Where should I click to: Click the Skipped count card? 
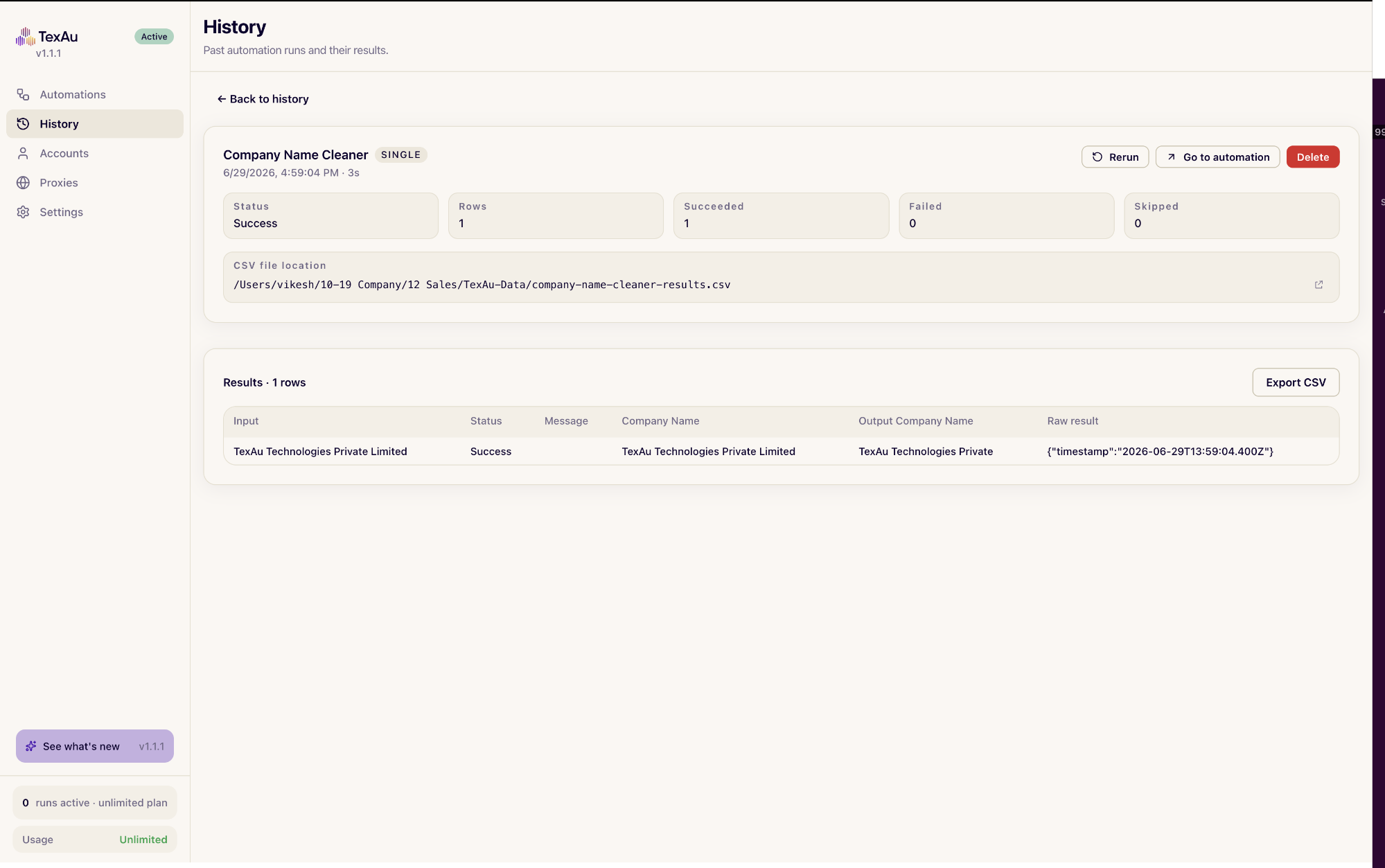[x=1231, y=216]
